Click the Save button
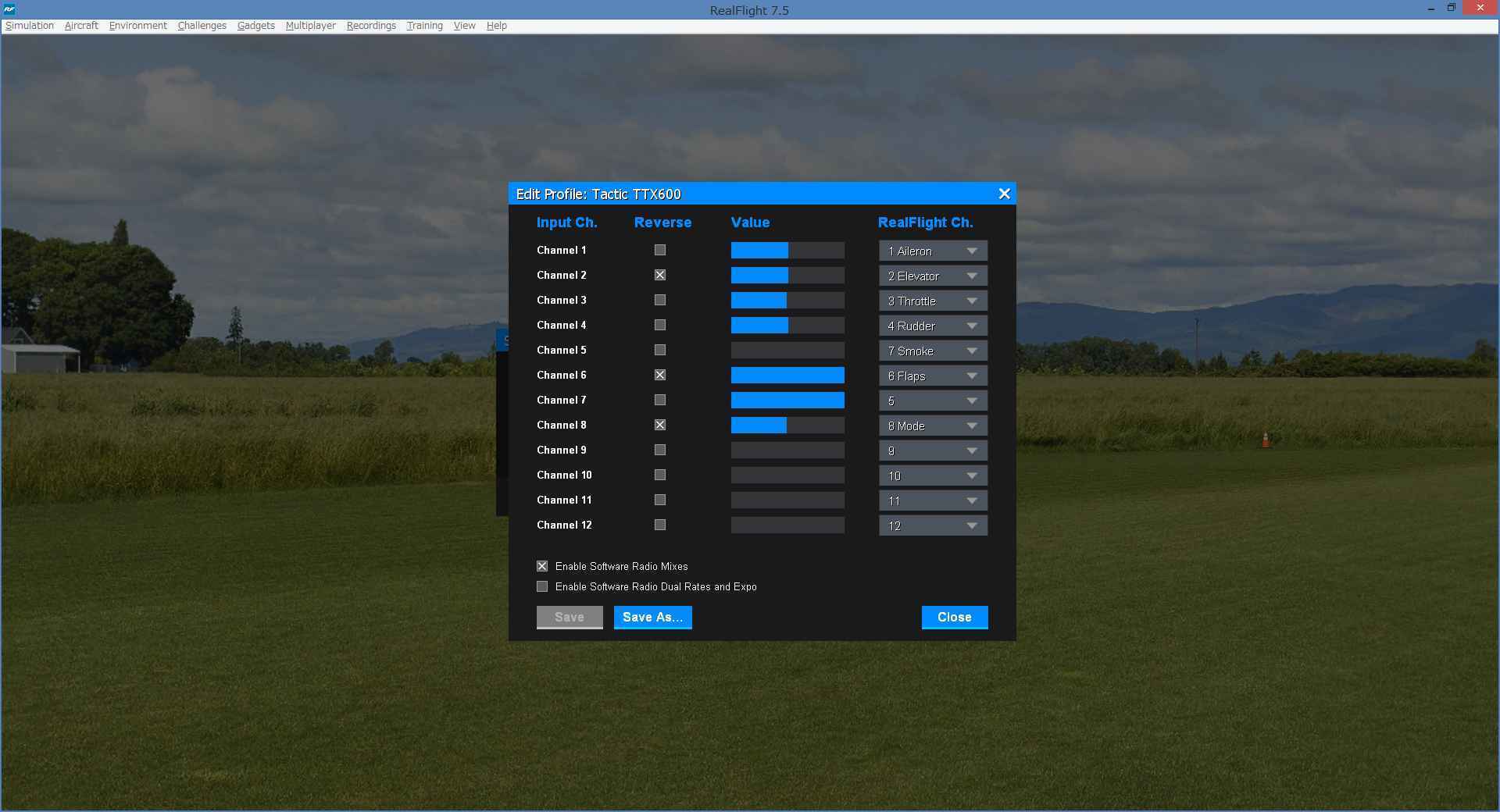This screenshot has height=812, width=1500. coord(570,617)
